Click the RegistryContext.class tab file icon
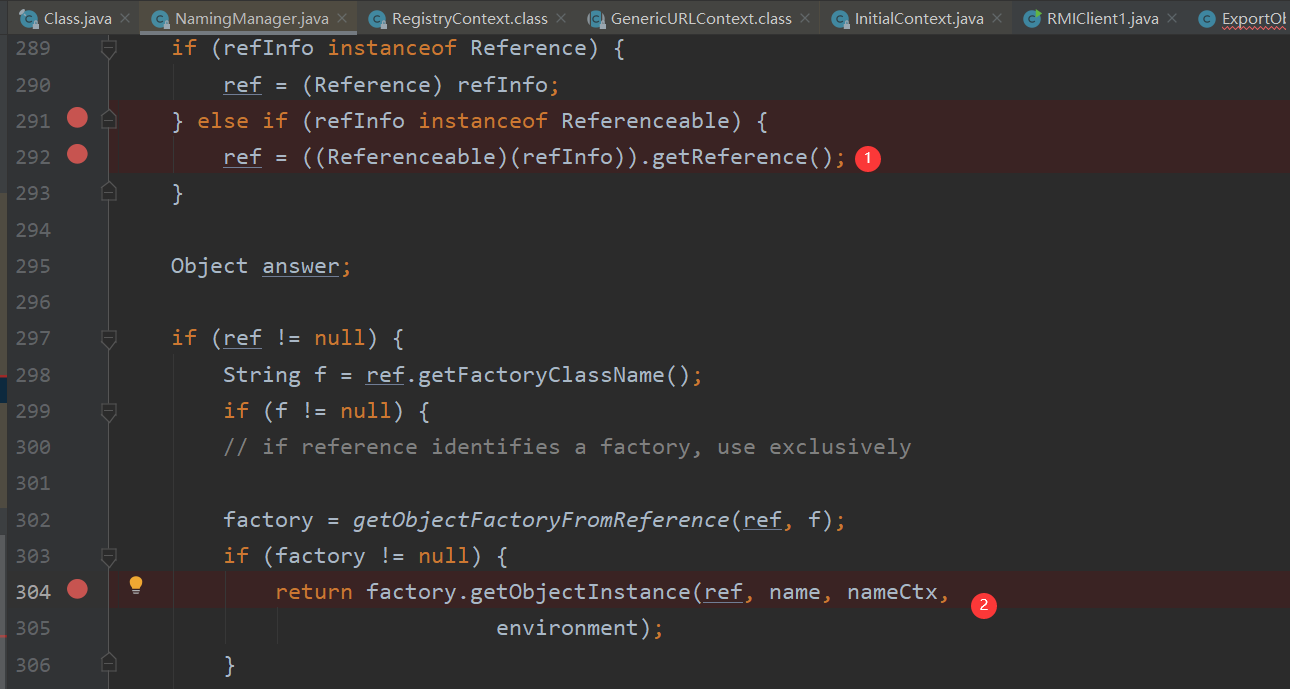This screenshot has height=689, width=1290. coord(377,18)
